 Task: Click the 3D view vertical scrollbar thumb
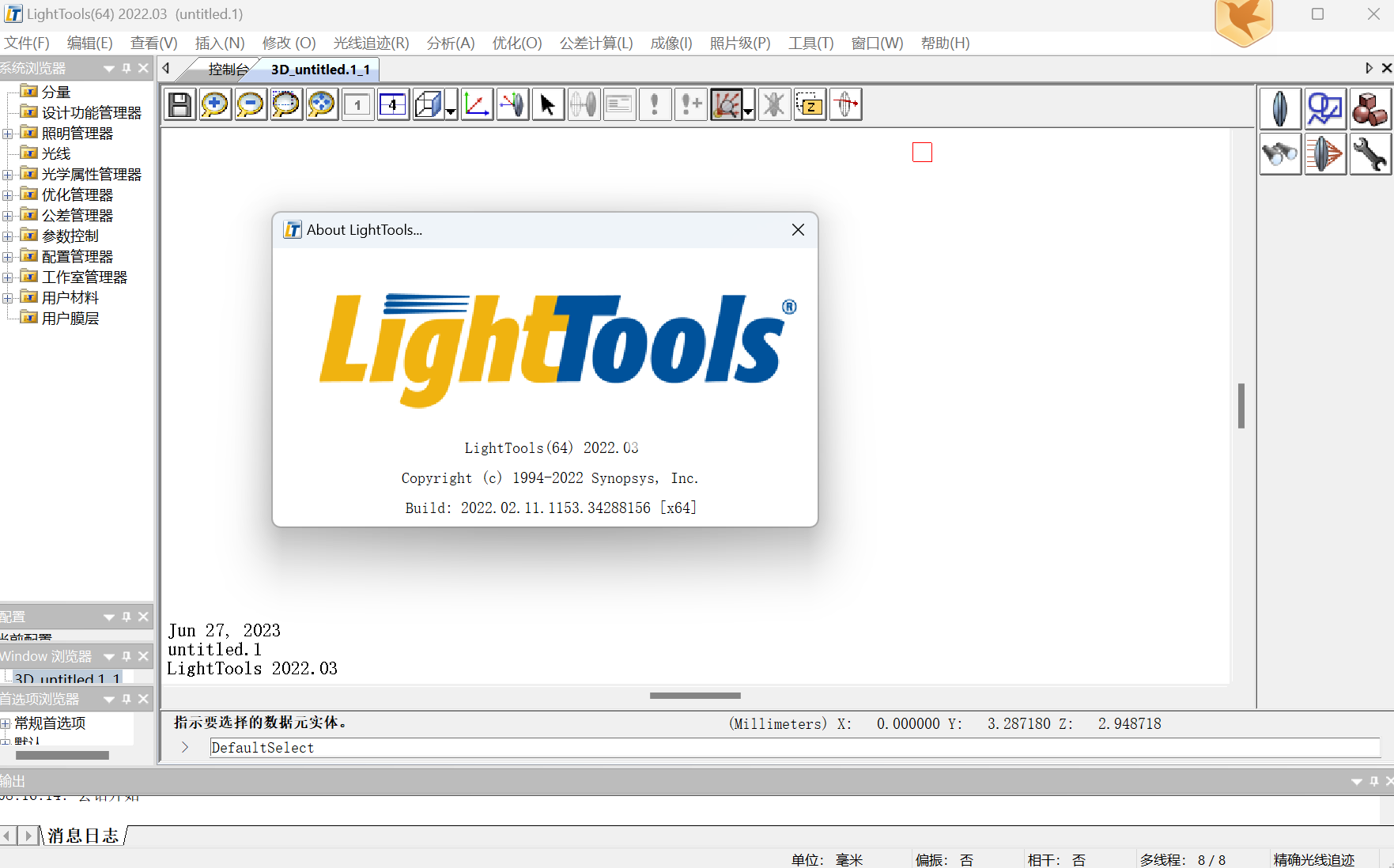point(1241,406)
